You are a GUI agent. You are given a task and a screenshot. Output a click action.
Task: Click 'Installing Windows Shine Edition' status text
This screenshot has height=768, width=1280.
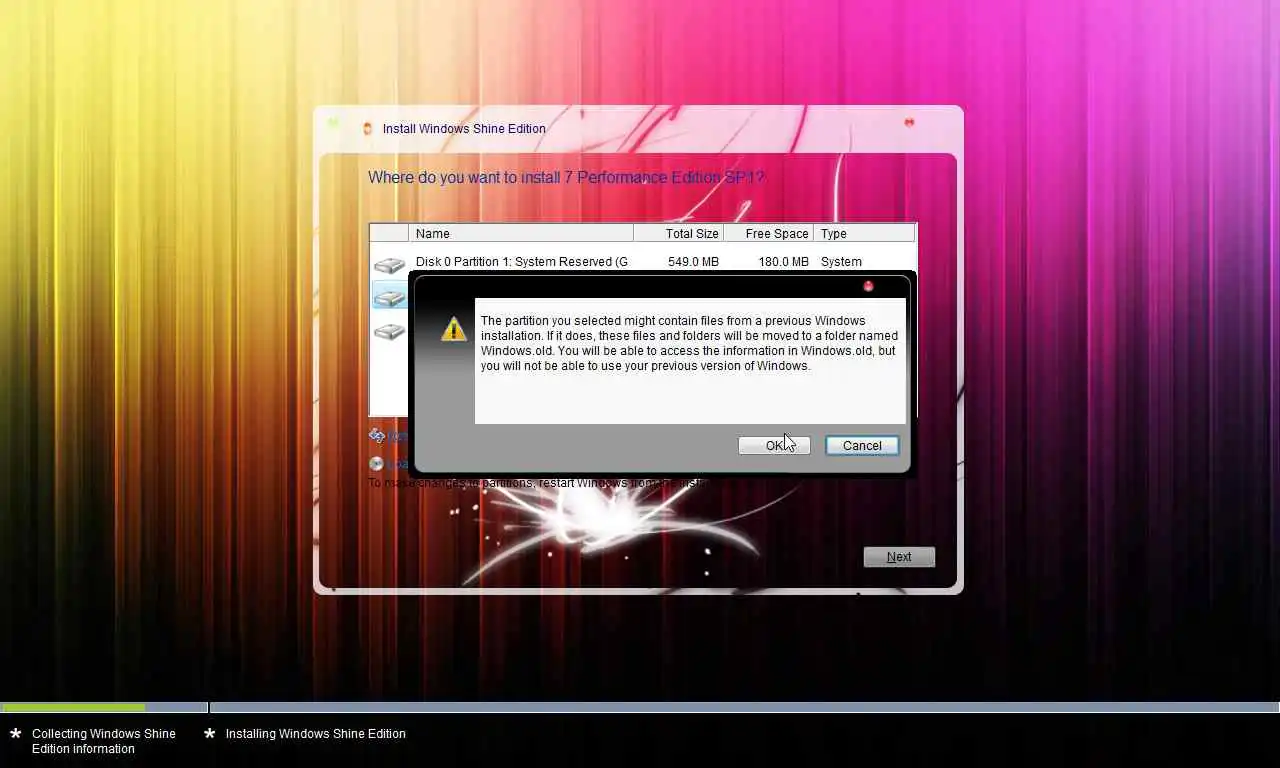[316, 734]
